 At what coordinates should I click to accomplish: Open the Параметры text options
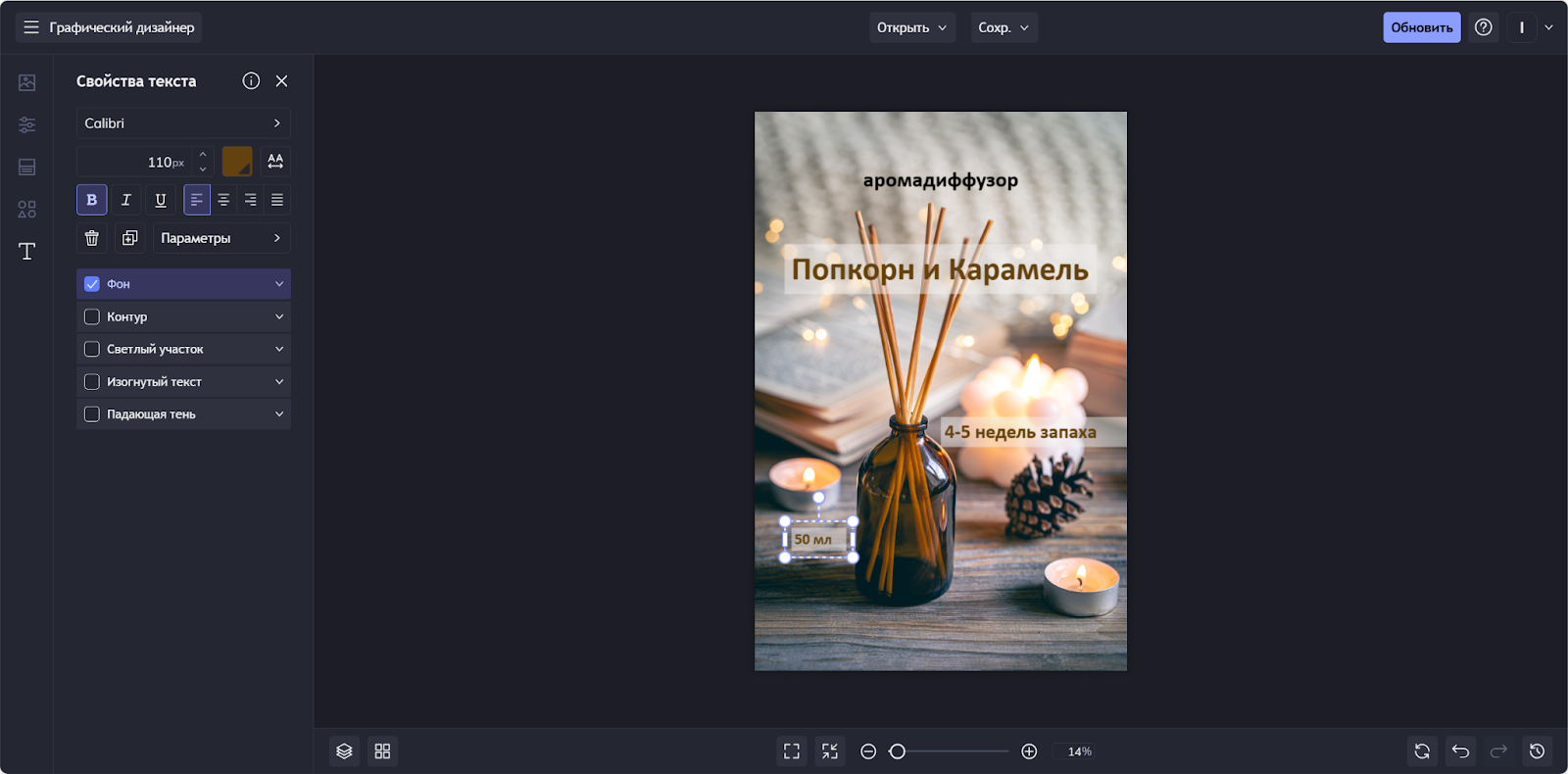(x=221, y=238)
